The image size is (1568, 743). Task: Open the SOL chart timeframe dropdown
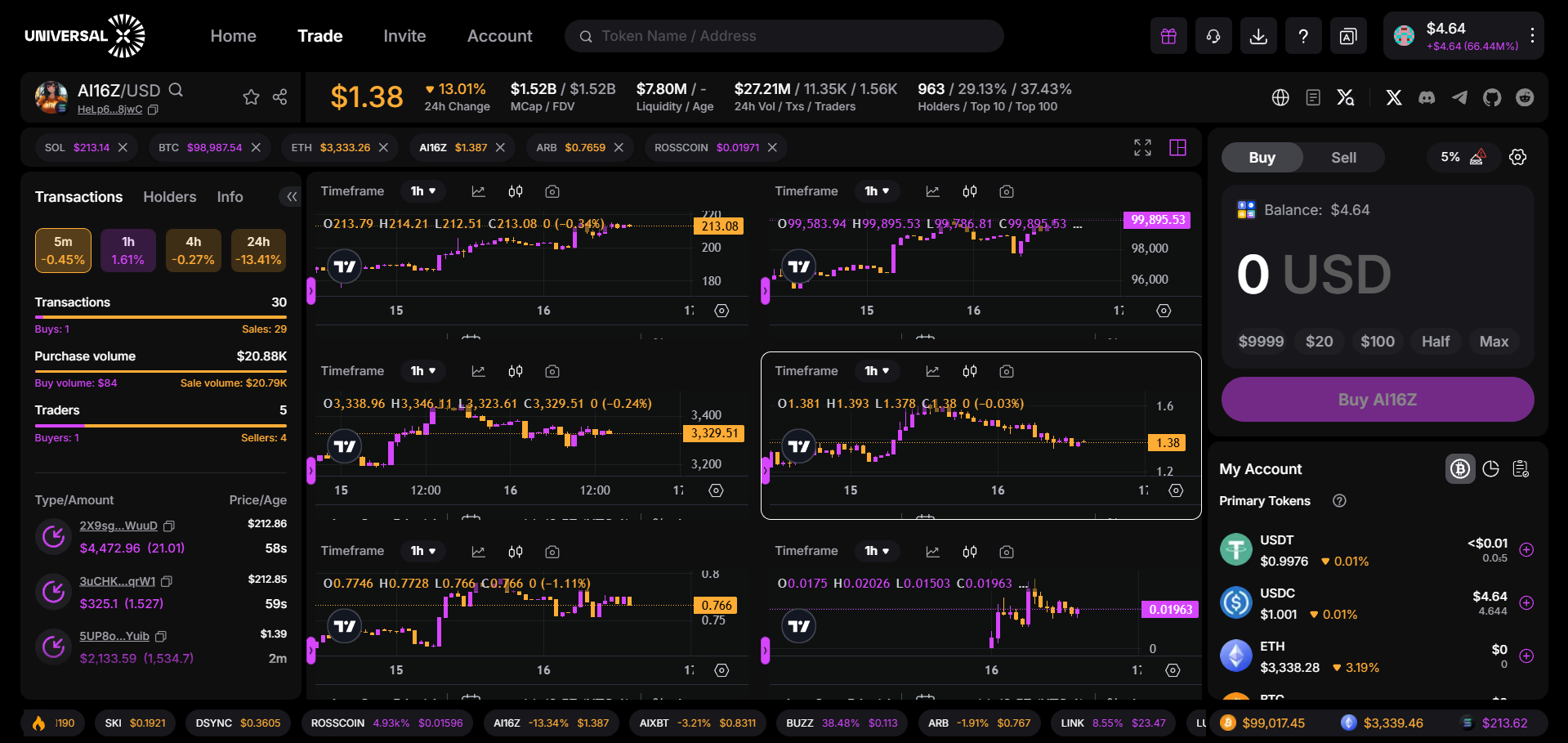[x=423, y=191]
